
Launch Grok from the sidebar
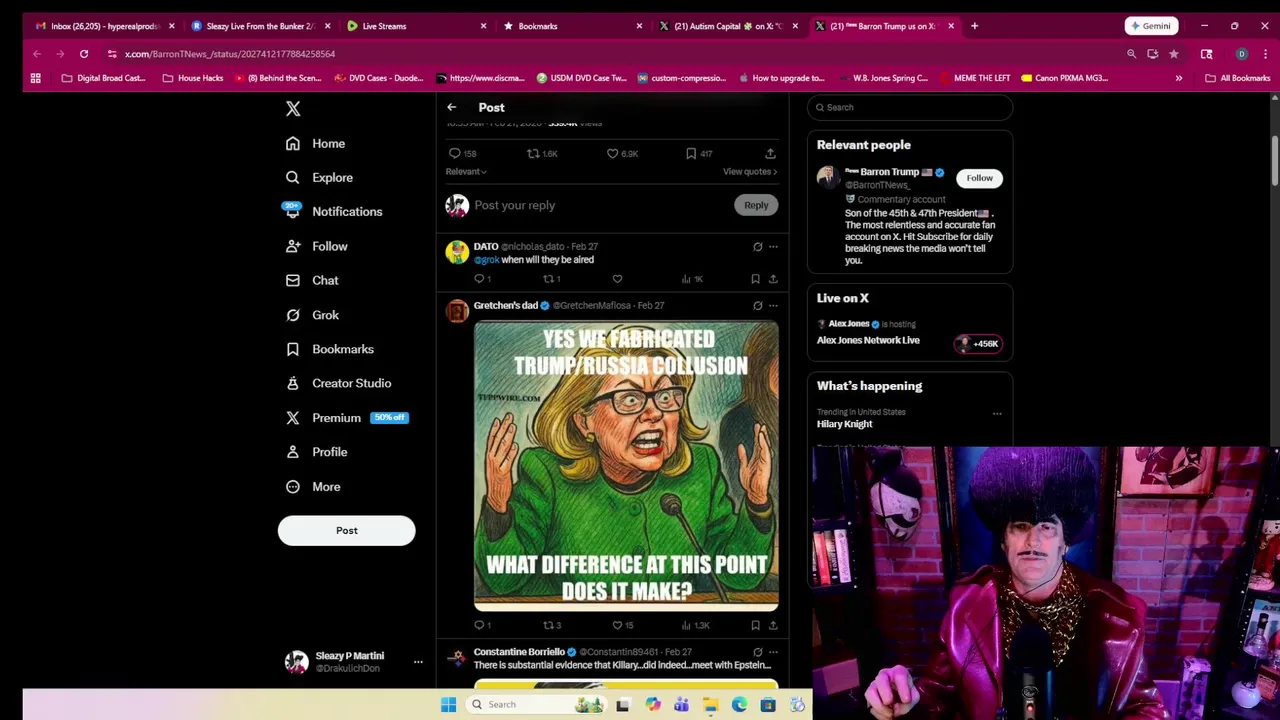coord(312,315)
